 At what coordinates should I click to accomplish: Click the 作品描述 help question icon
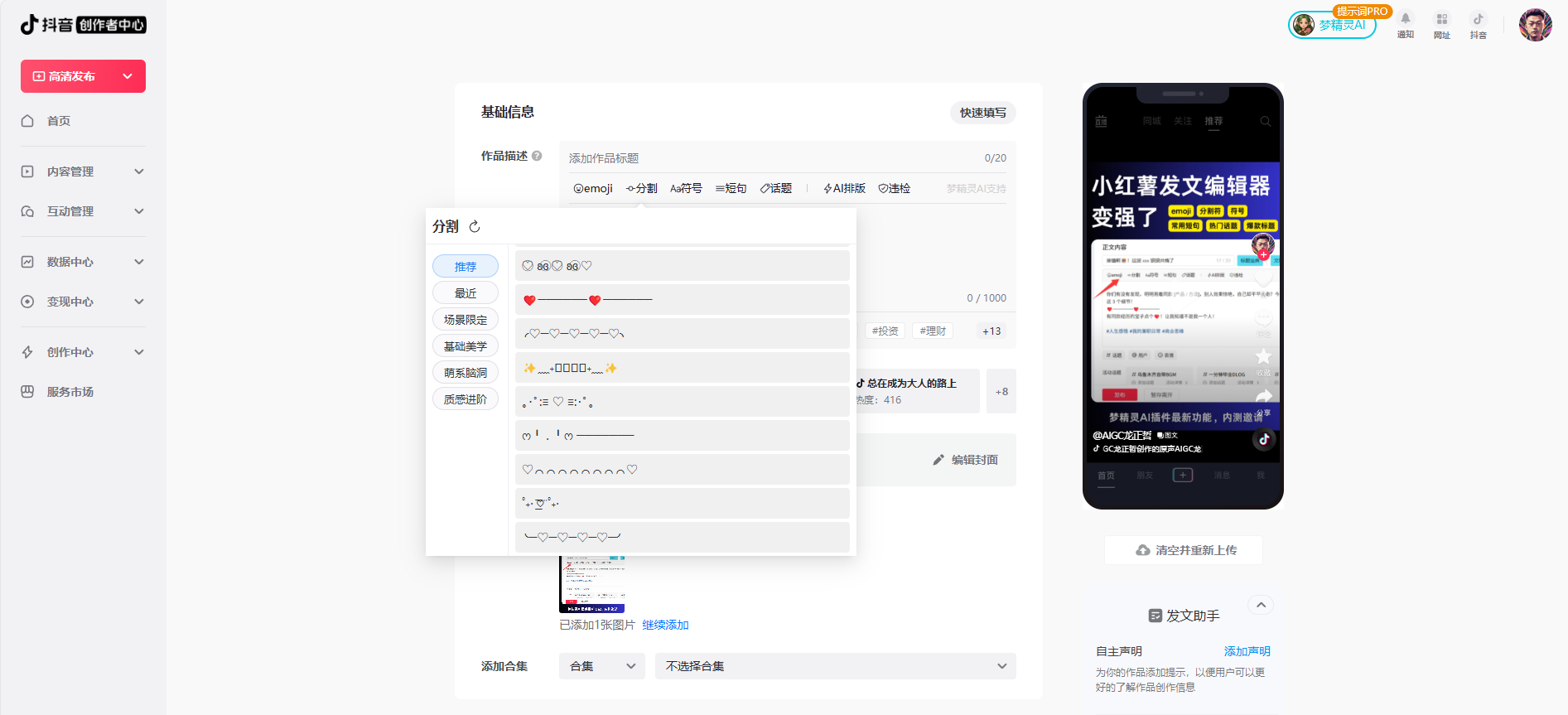tap(537, 156)
